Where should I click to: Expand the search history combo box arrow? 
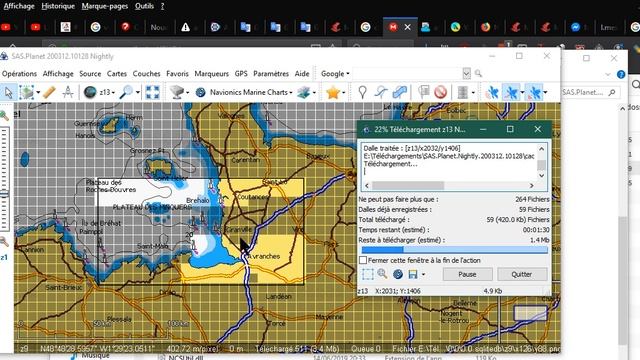(x=467, y=73)
